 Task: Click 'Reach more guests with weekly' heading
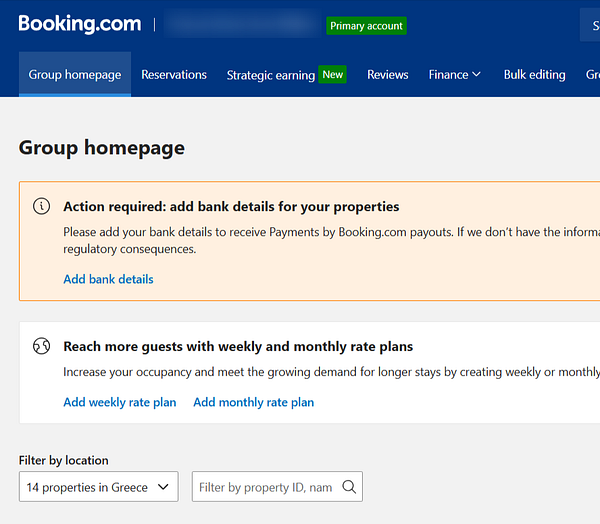coord(238,346)
